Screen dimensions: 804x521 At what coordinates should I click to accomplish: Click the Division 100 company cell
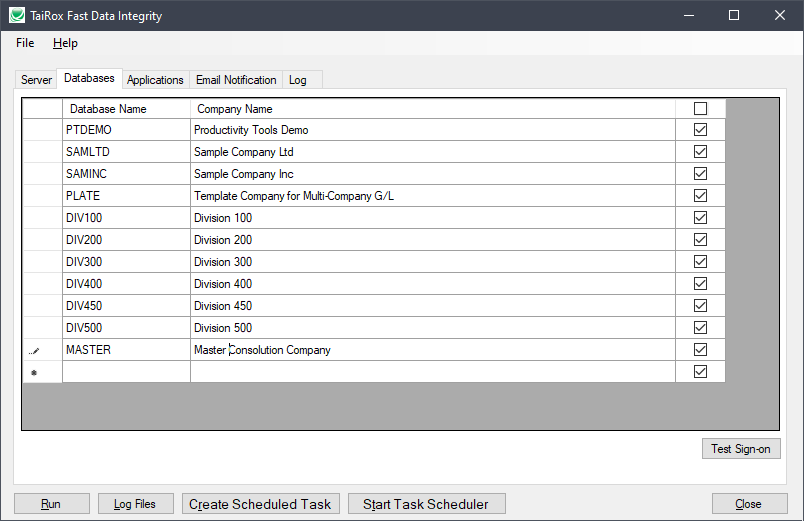click(433, 218)
